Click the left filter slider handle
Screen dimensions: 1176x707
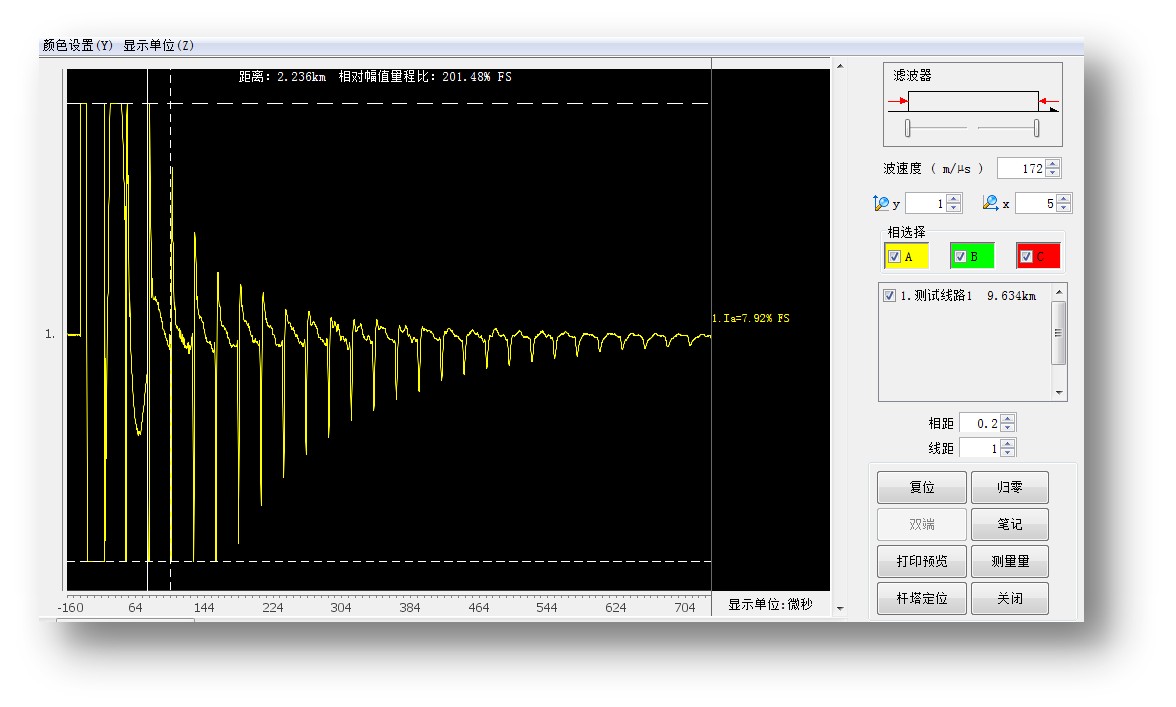click(x=908, y=128)
